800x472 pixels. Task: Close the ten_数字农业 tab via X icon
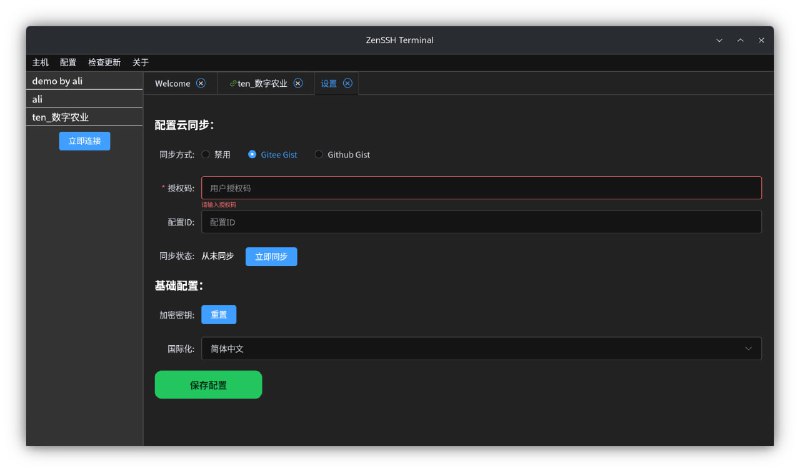point(298,83)
